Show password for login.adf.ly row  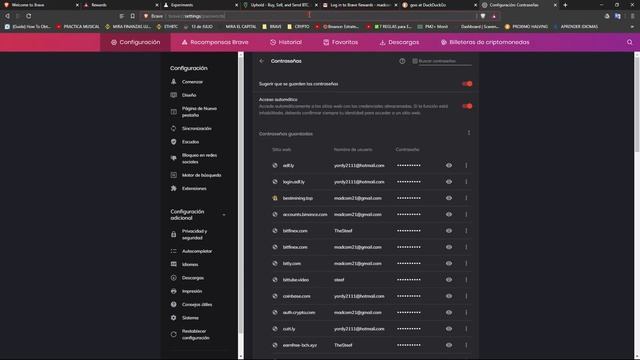449,182
